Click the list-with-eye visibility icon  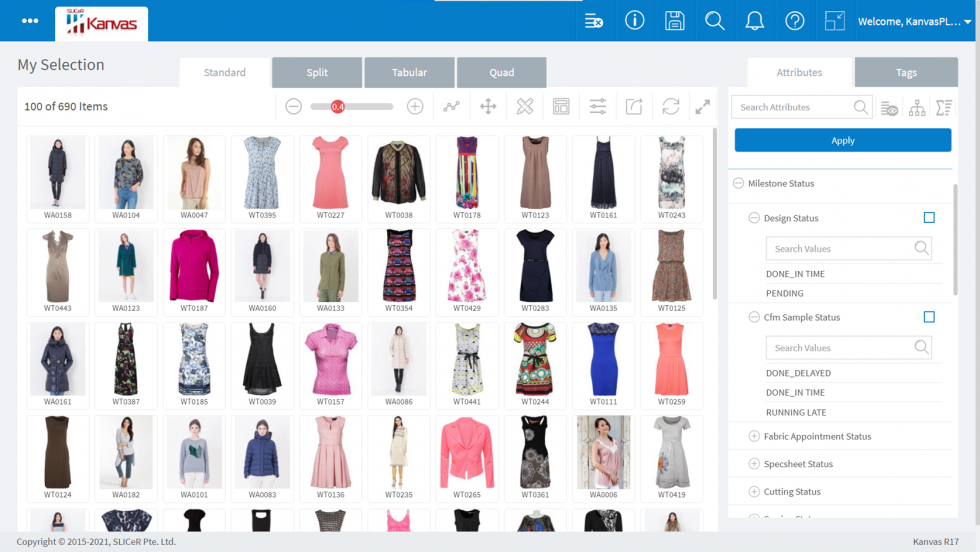coord(889,108)
